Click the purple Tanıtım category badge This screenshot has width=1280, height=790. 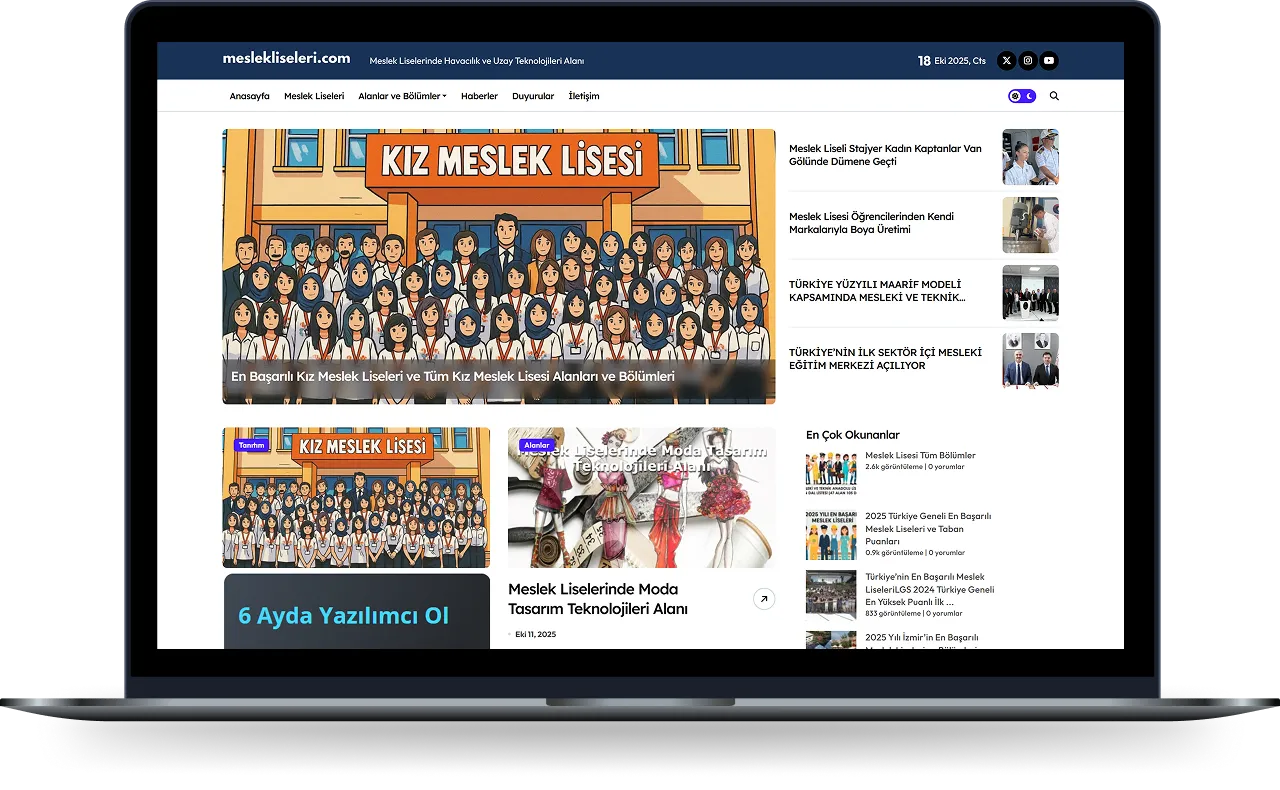tap(251, 445)
